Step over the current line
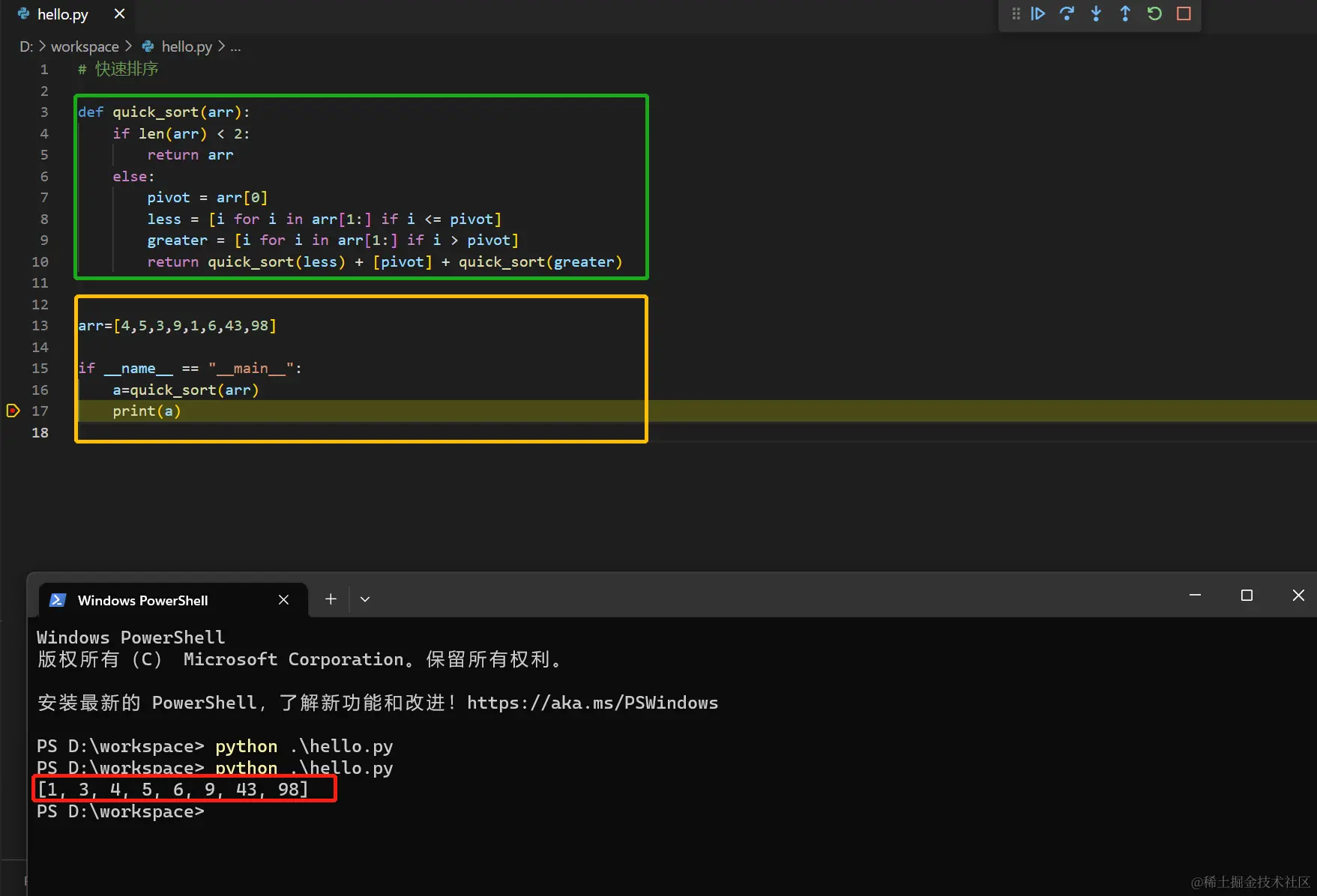 1067,13
